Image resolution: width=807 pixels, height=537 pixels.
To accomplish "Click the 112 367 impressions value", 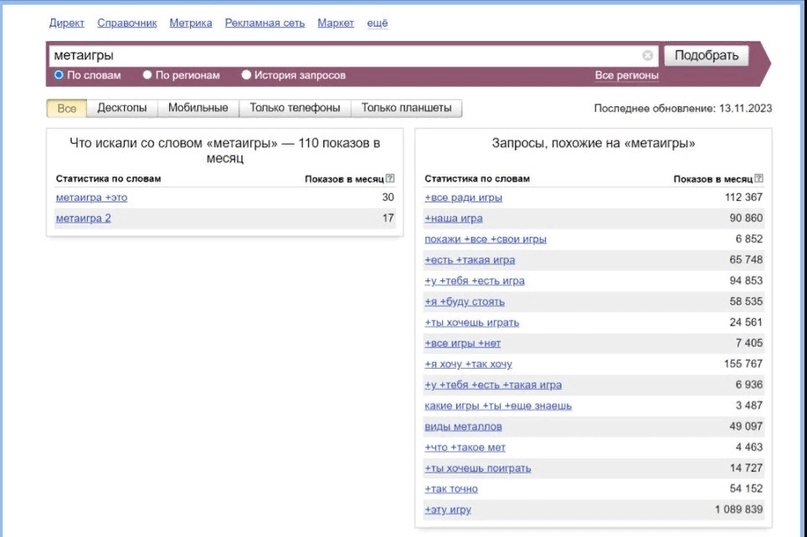I will pos(744,197).
